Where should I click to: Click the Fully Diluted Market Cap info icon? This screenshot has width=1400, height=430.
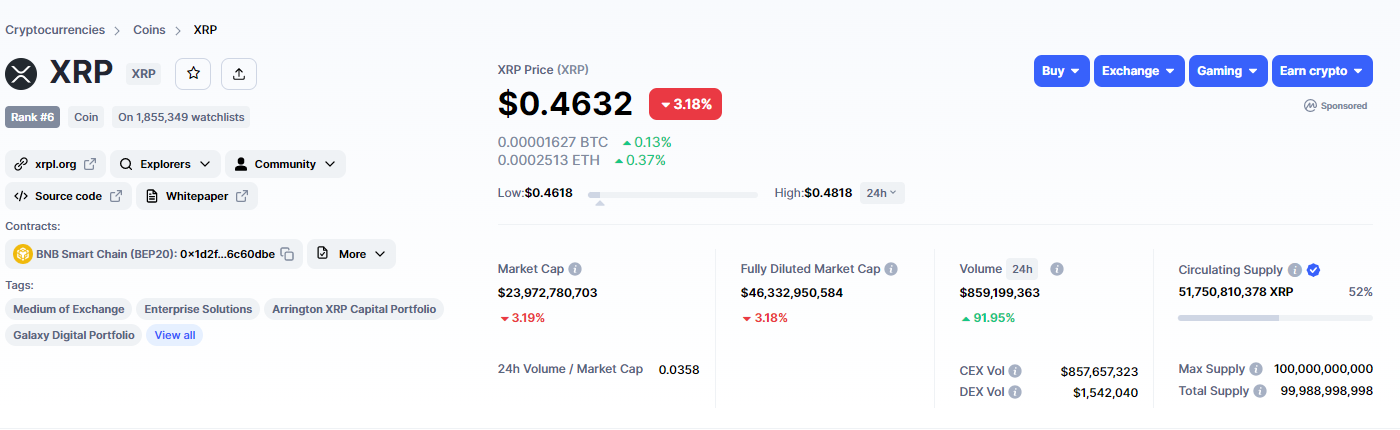[x=891, y=269]
